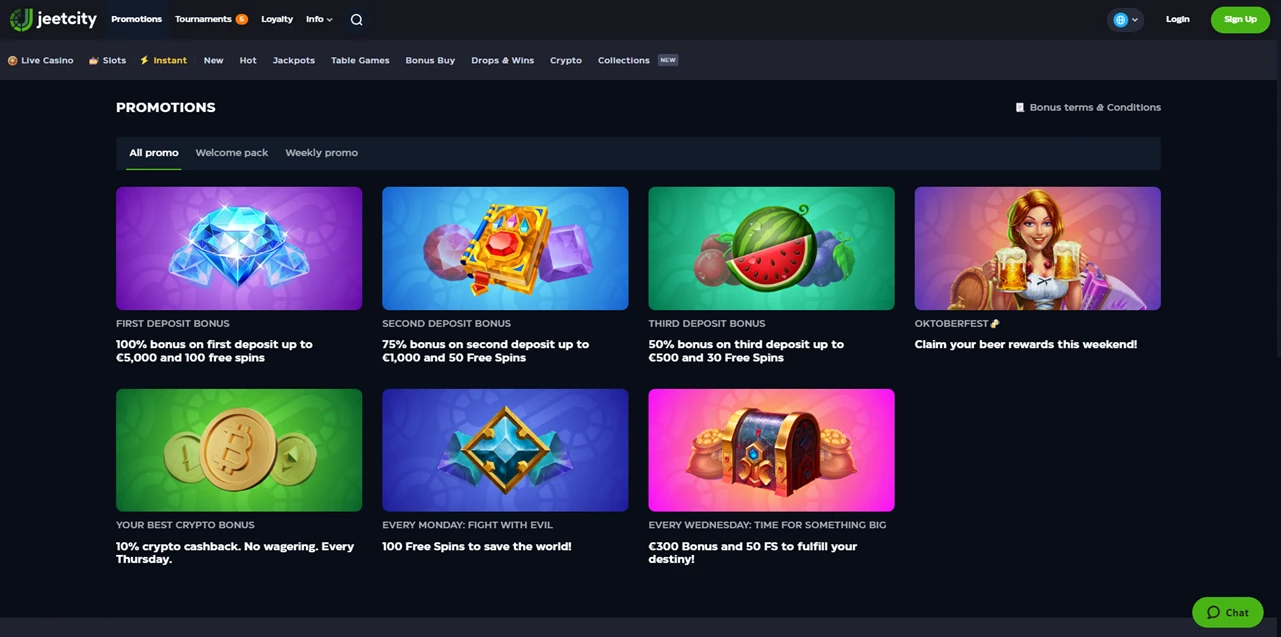
Task: Open the Table Games category
Action: [x=360, y=60]
